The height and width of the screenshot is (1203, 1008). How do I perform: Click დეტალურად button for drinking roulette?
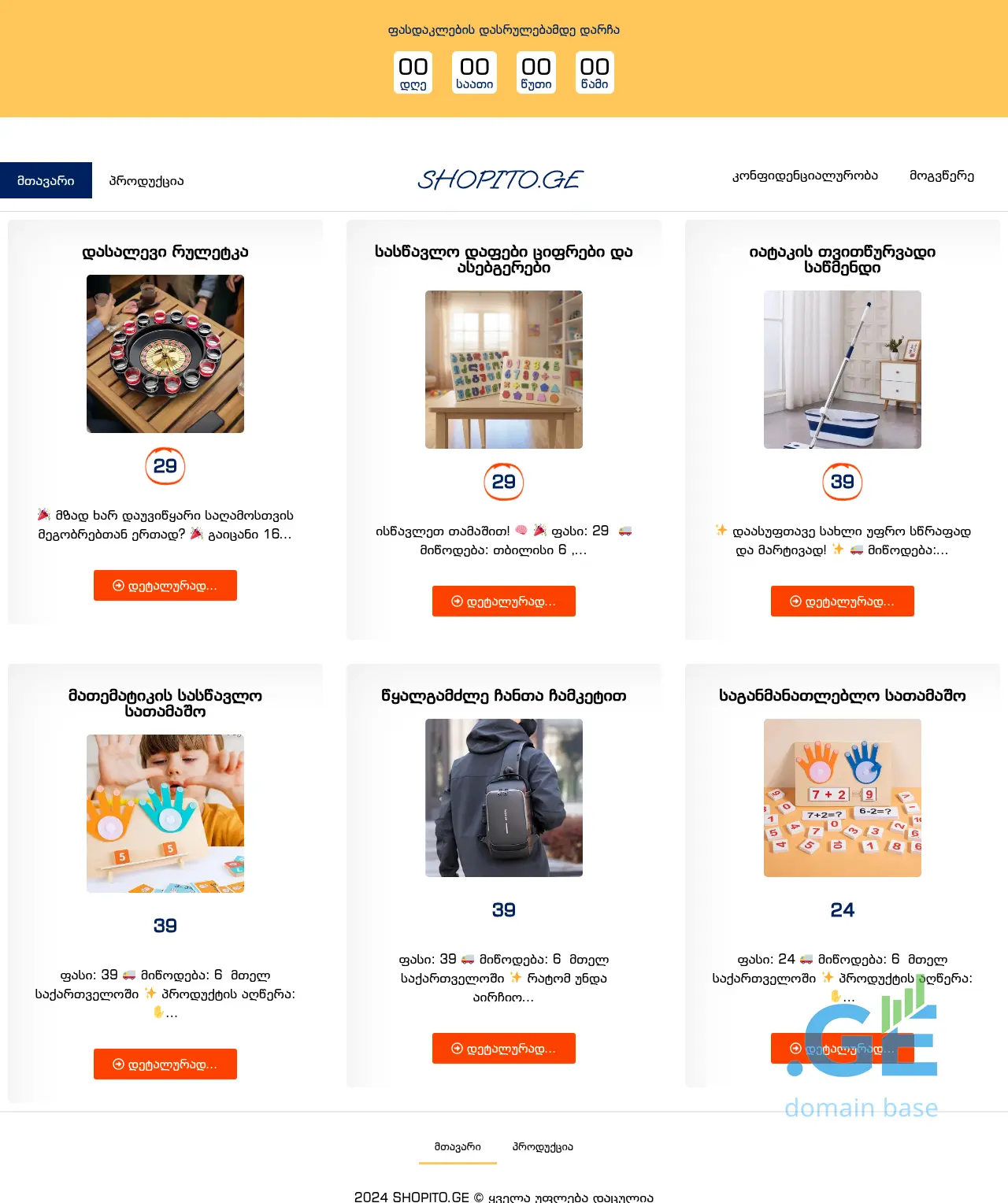pyautogui.click(x=165, y=585)
